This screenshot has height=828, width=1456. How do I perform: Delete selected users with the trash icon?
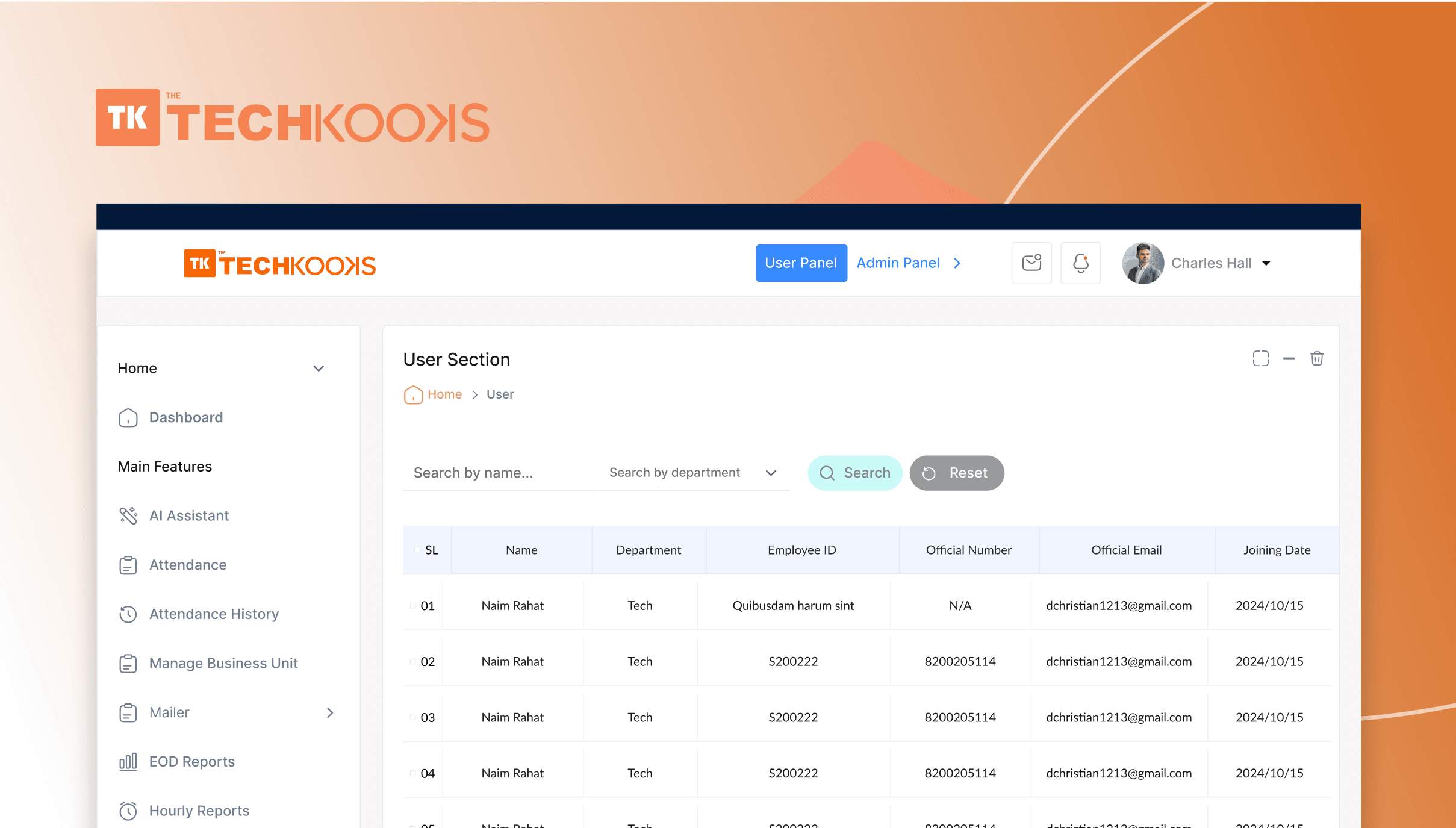(1317, 358)
